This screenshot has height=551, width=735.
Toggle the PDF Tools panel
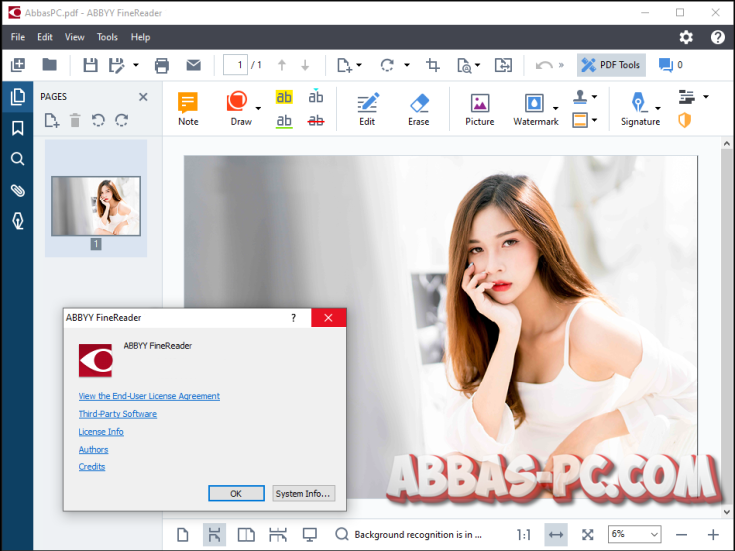click(x=611, y=65)
